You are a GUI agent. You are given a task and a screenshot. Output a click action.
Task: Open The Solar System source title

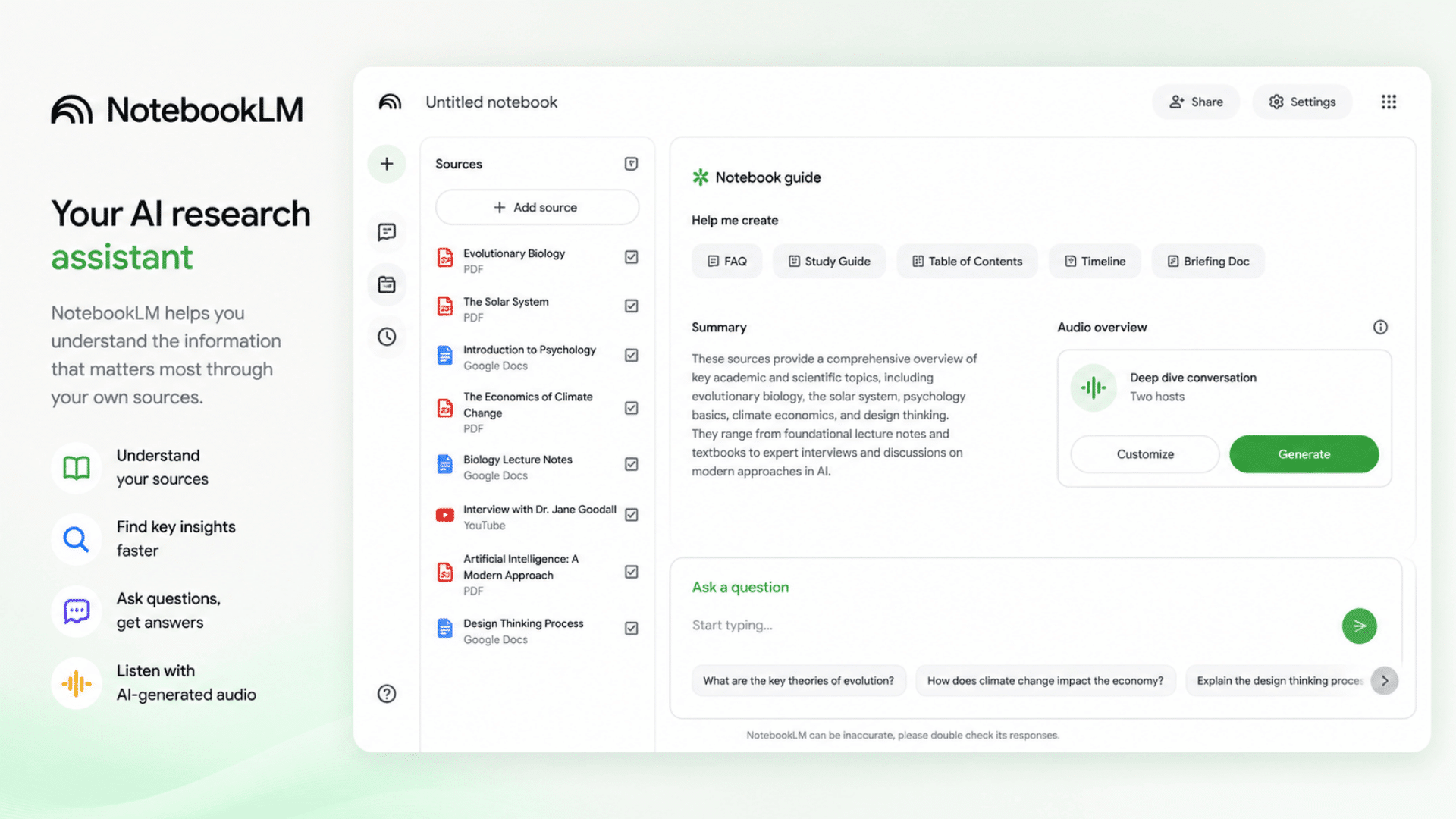[506, 302]
